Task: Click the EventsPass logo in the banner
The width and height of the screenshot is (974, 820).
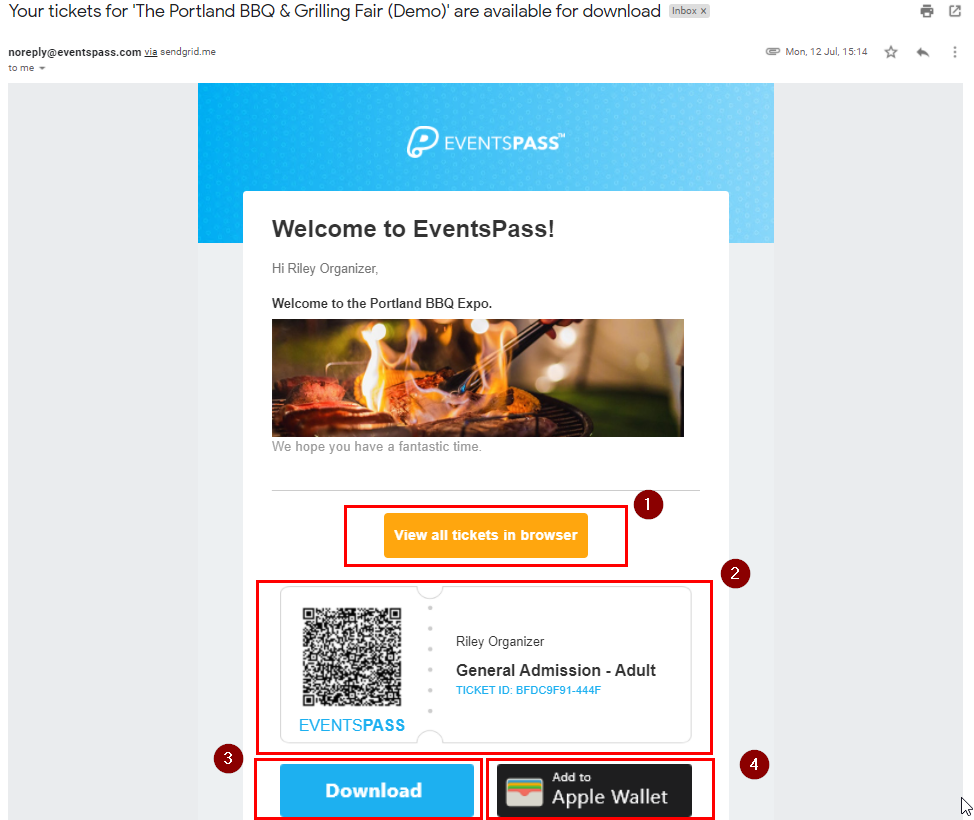Action: coord(486,142)
